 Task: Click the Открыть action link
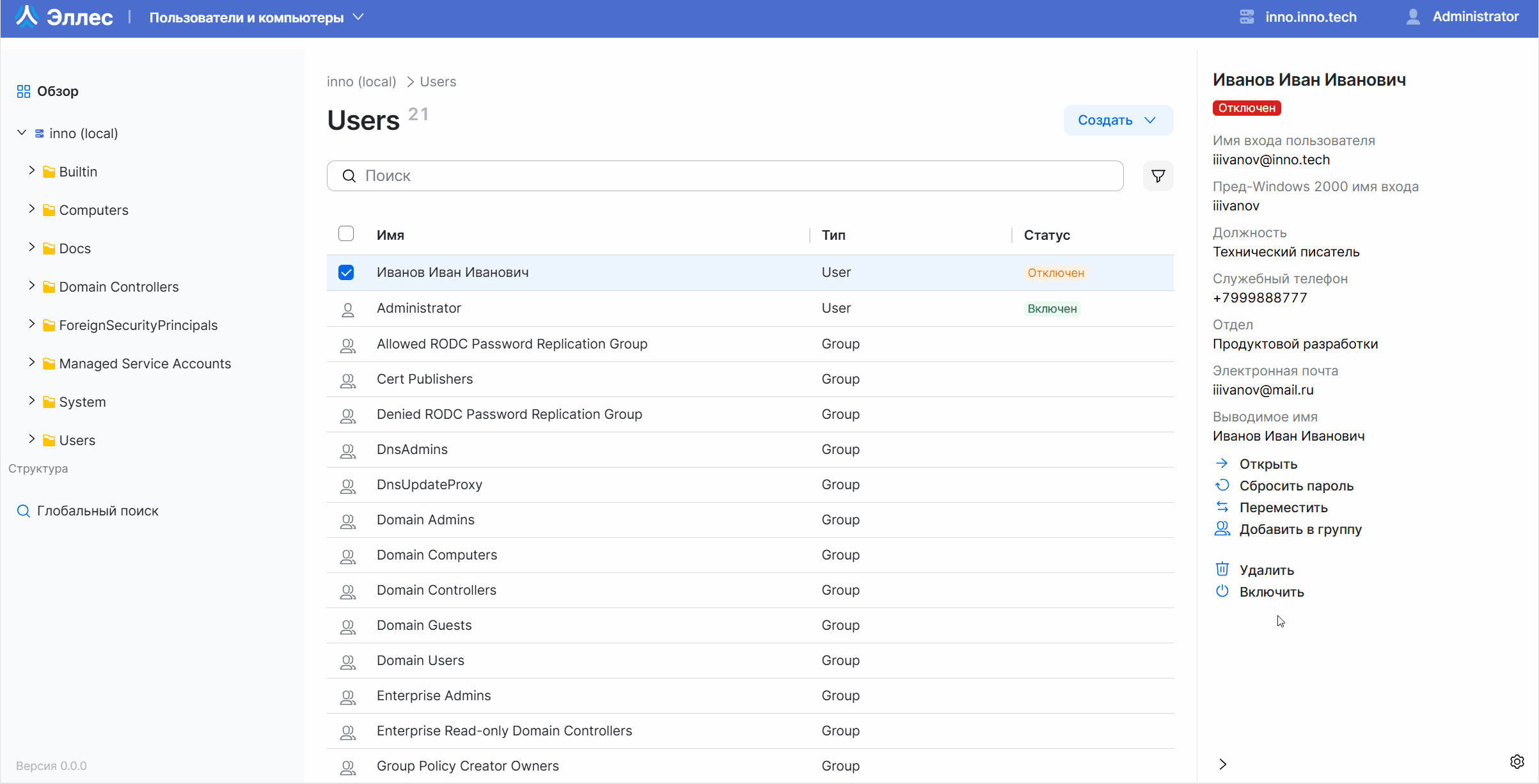tap(1267, 464)
